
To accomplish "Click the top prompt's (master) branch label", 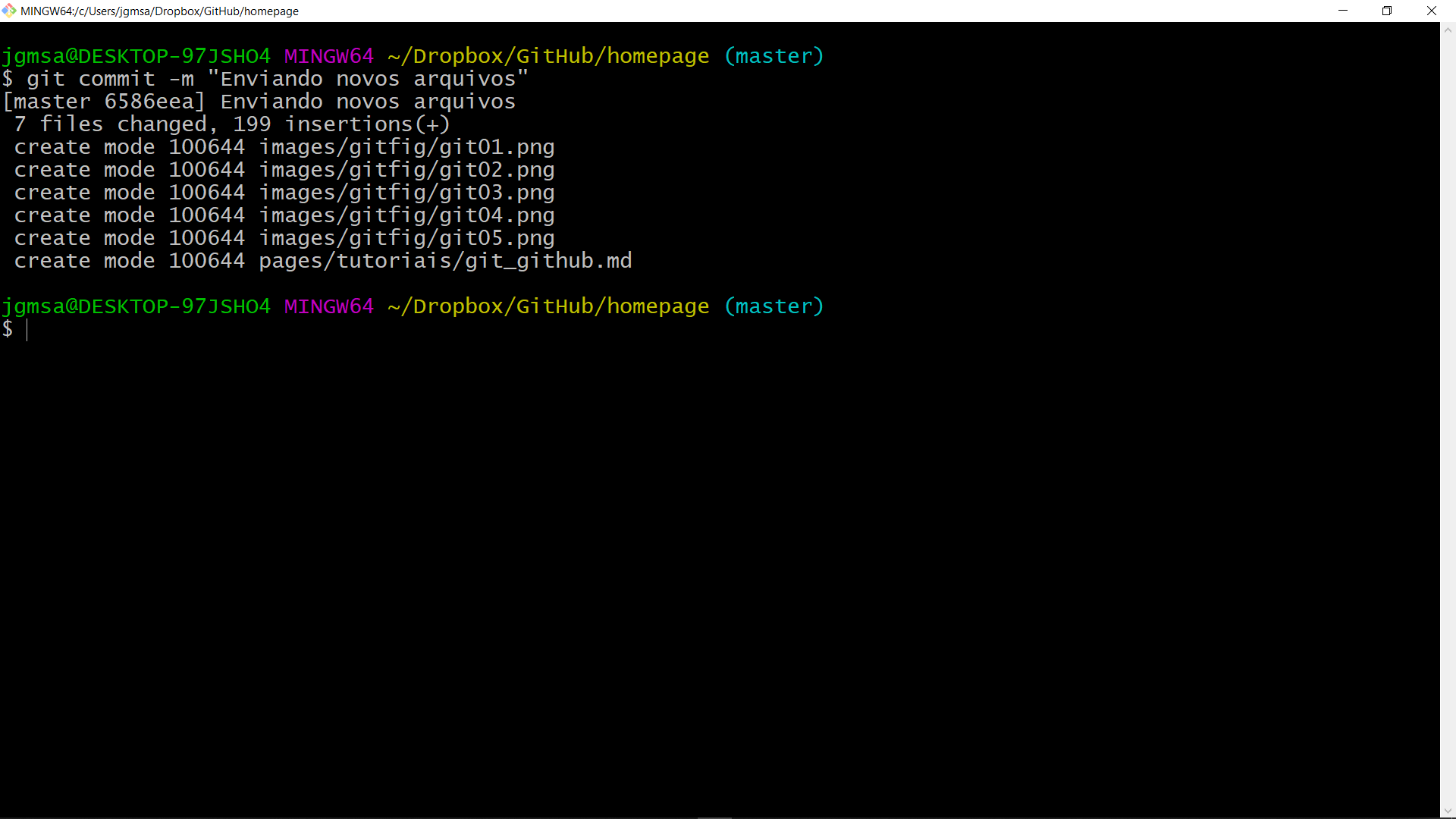I will (x=773, y=56).
